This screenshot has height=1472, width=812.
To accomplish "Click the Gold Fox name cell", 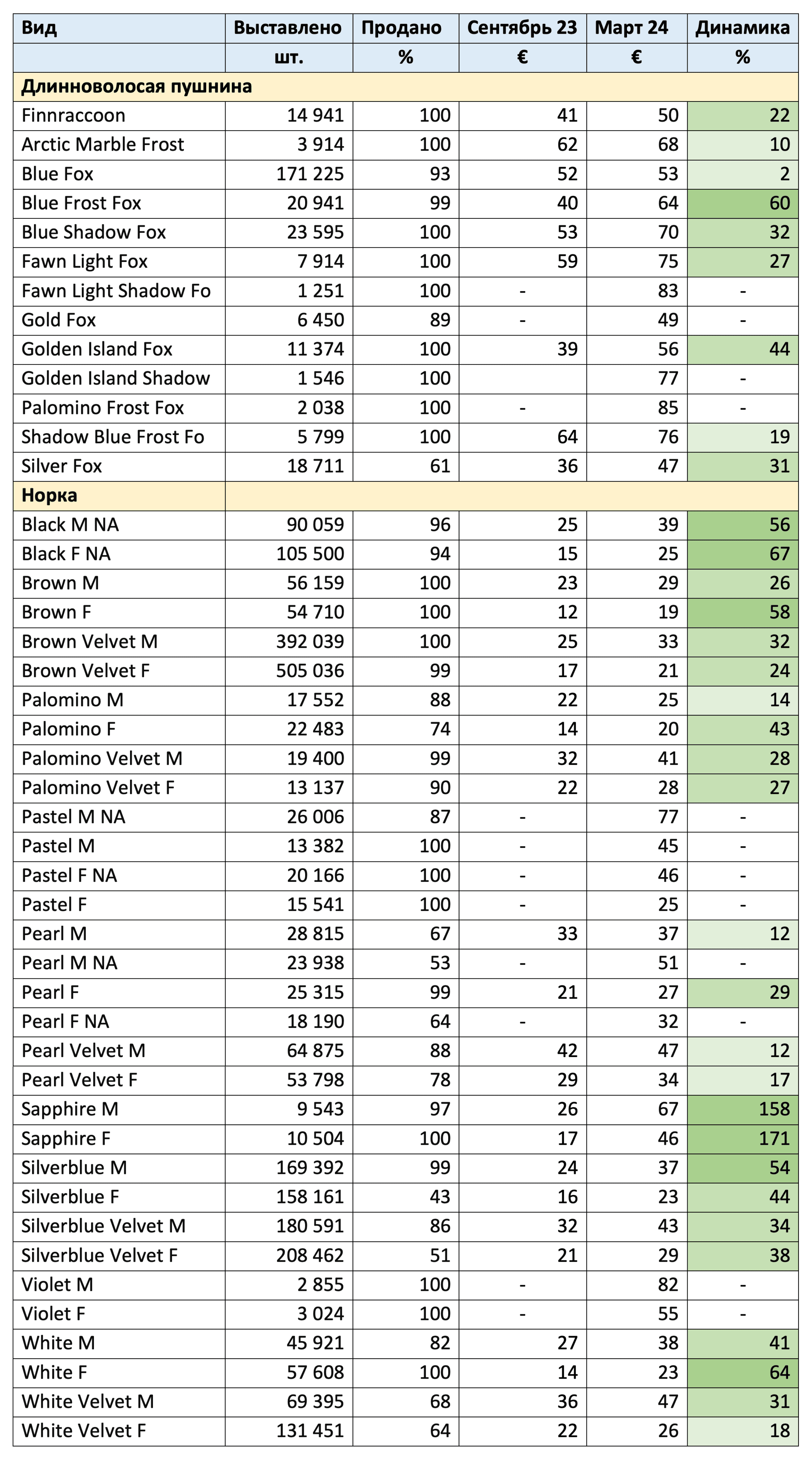I will pyautogui.click(x=59, y=320).
